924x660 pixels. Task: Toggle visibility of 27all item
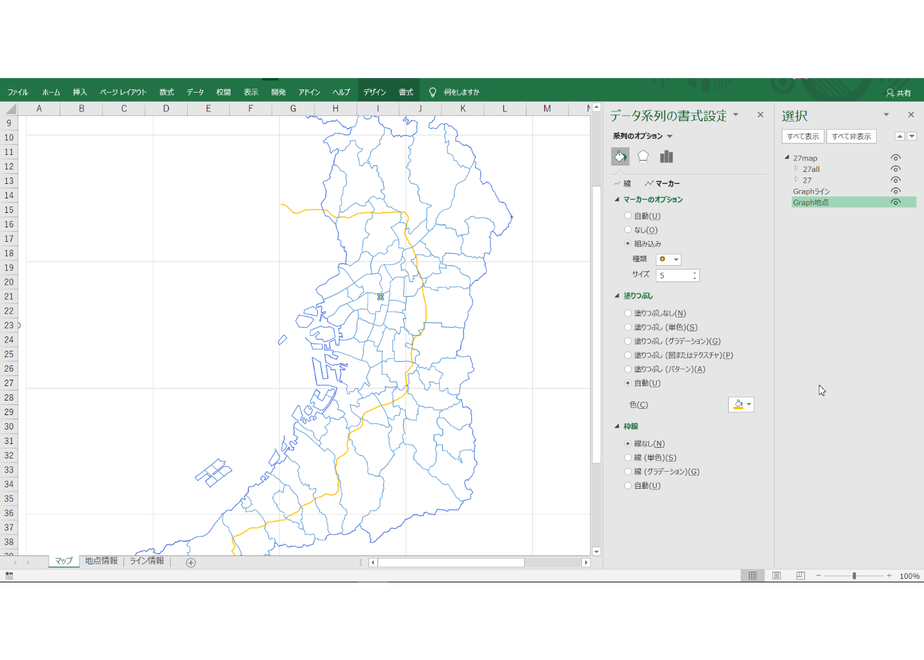(x=896, y=169)
